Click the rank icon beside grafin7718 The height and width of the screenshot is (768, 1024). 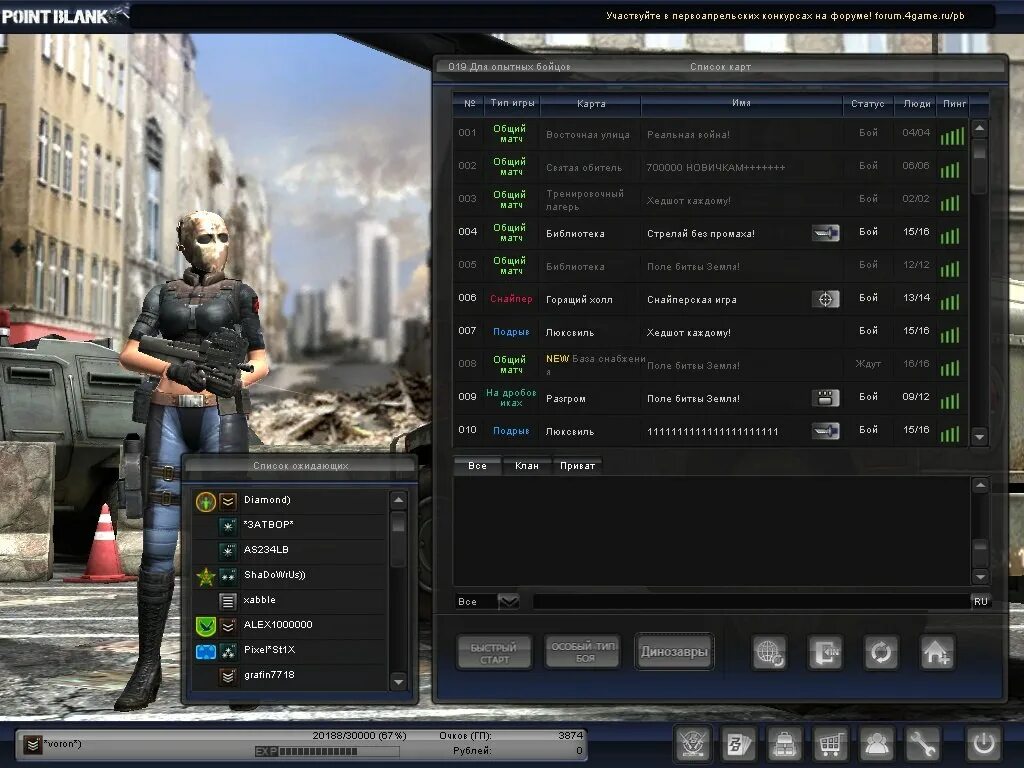[x=228, y=676]
